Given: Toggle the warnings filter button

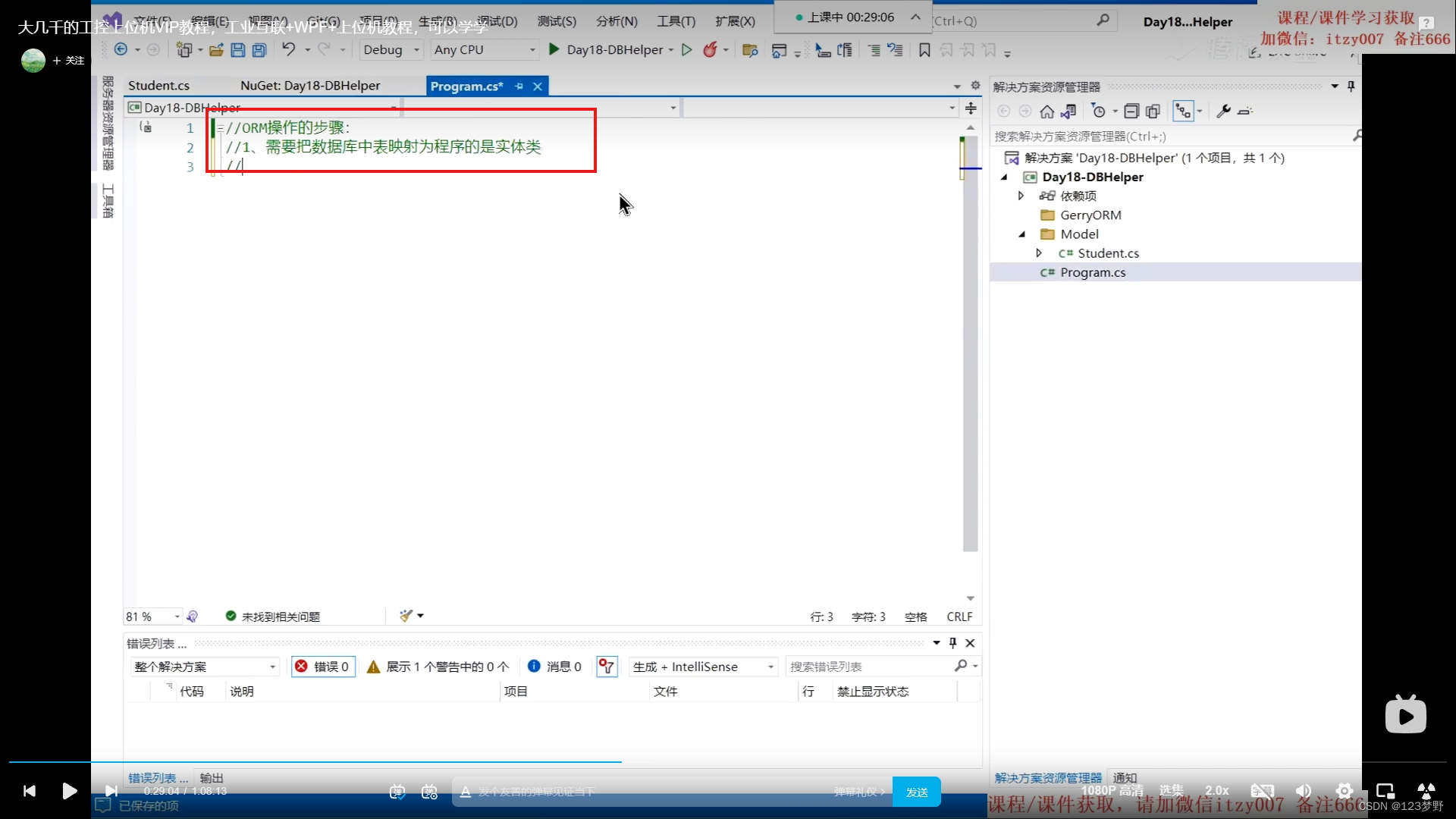Looking at the screenshot, I should pyautogui.click(x=438, y=667).
